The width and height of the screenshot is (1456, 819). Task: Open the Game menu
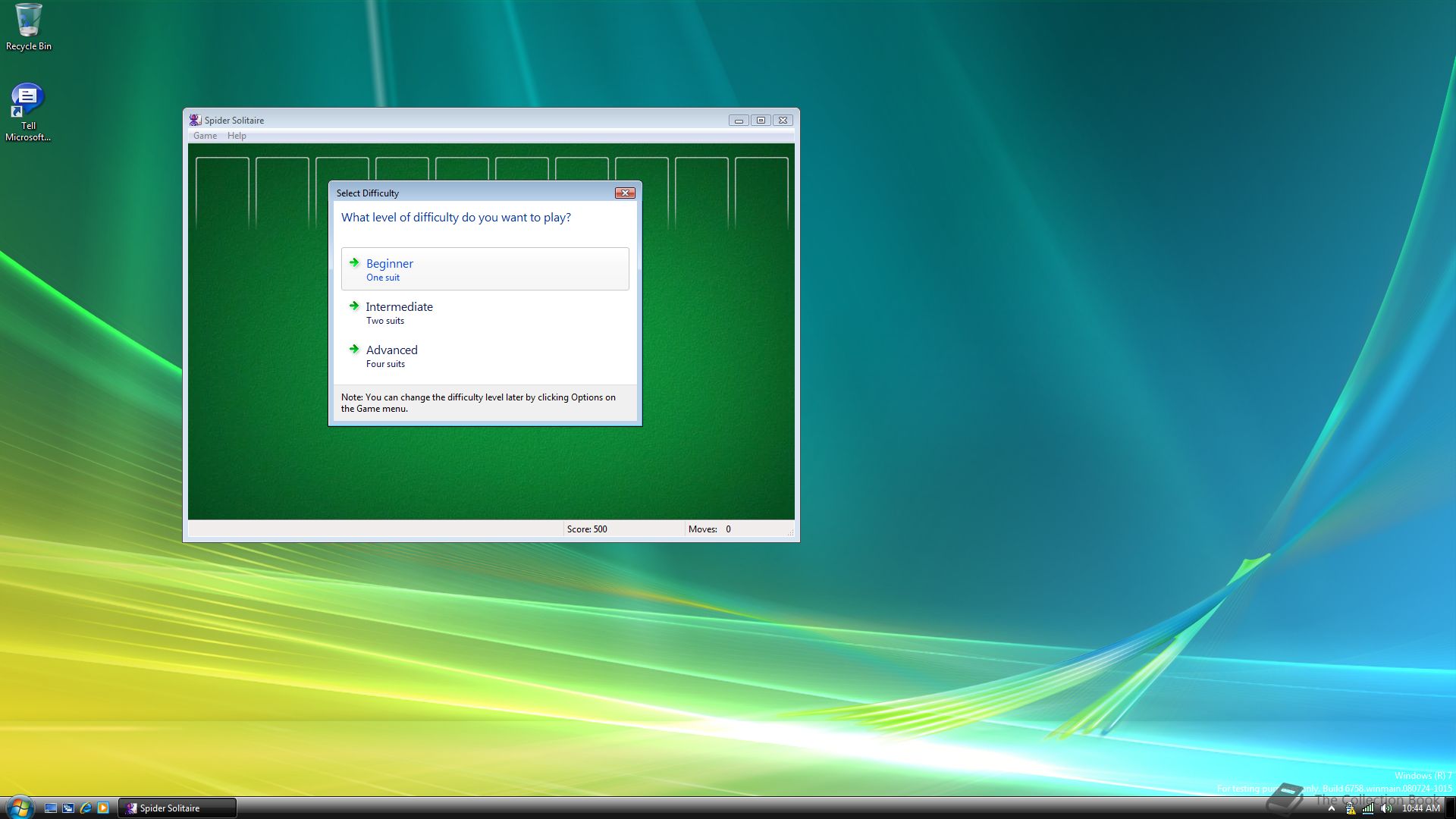[205, 136]
